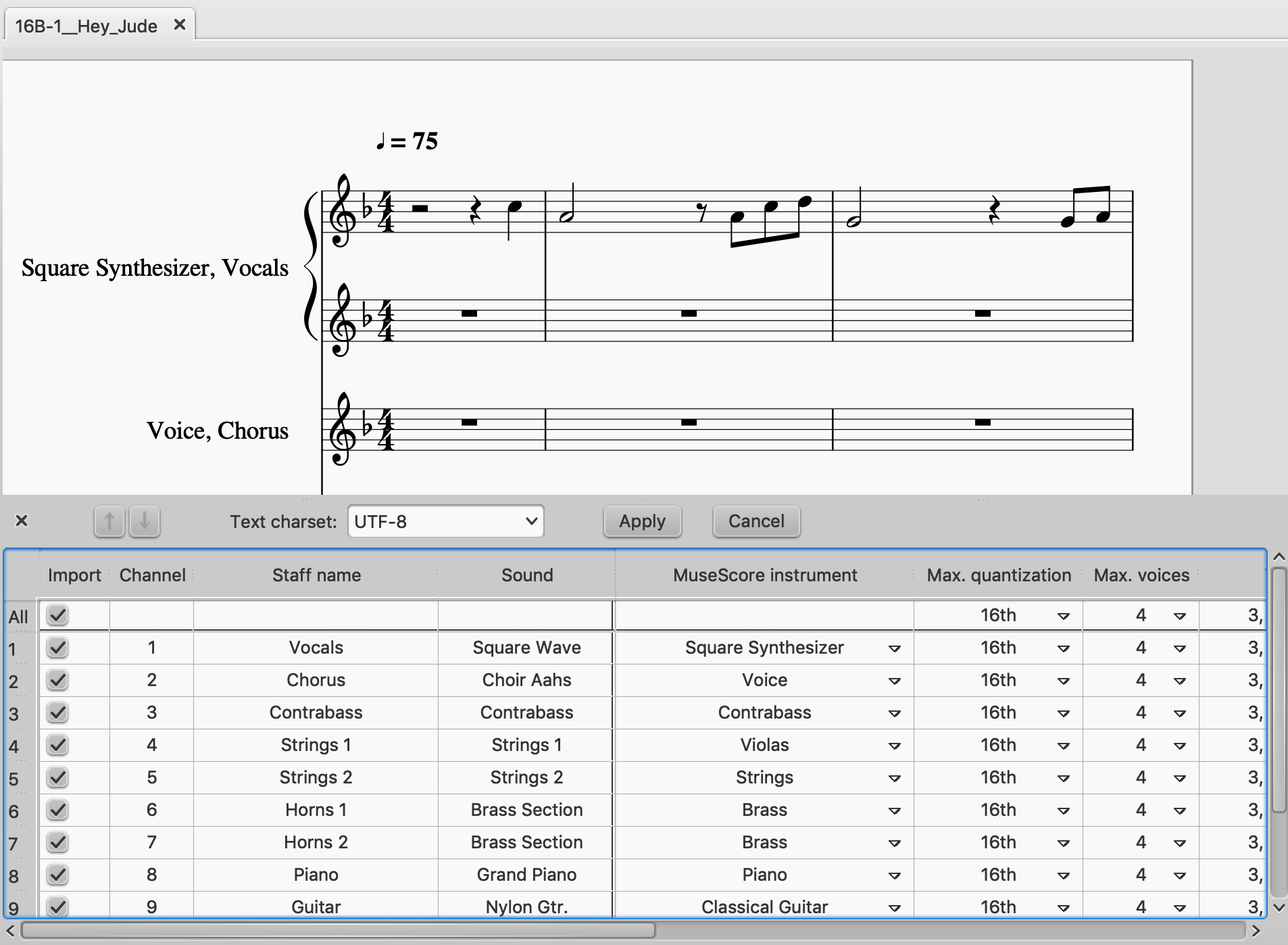Uncheck Import for the Guitar track
This screenshot has height=945, width=1288.
[58, 906]
